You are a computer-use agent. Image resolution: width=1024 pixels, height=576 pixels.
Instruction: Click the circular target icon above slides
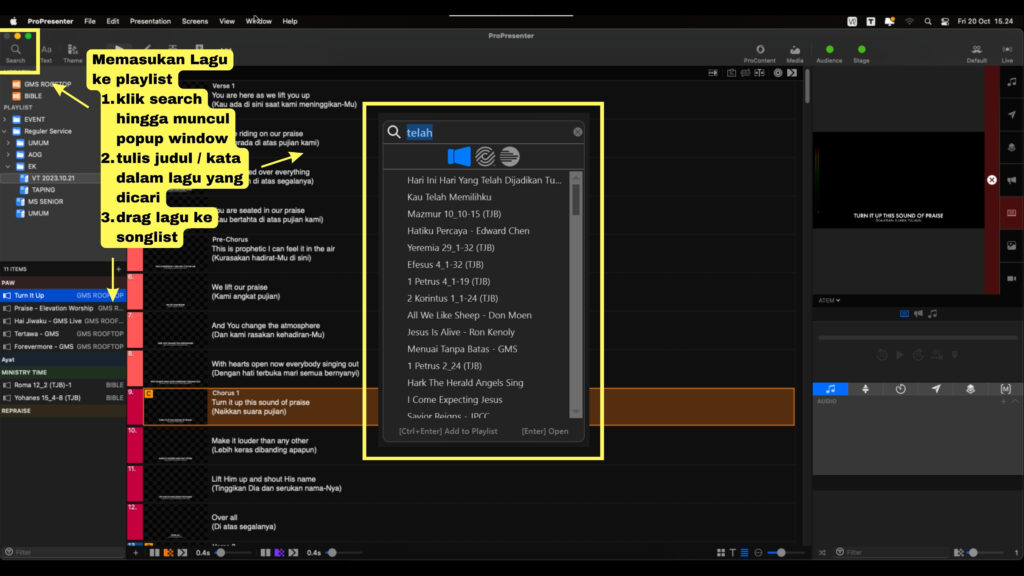pos(778,73)
